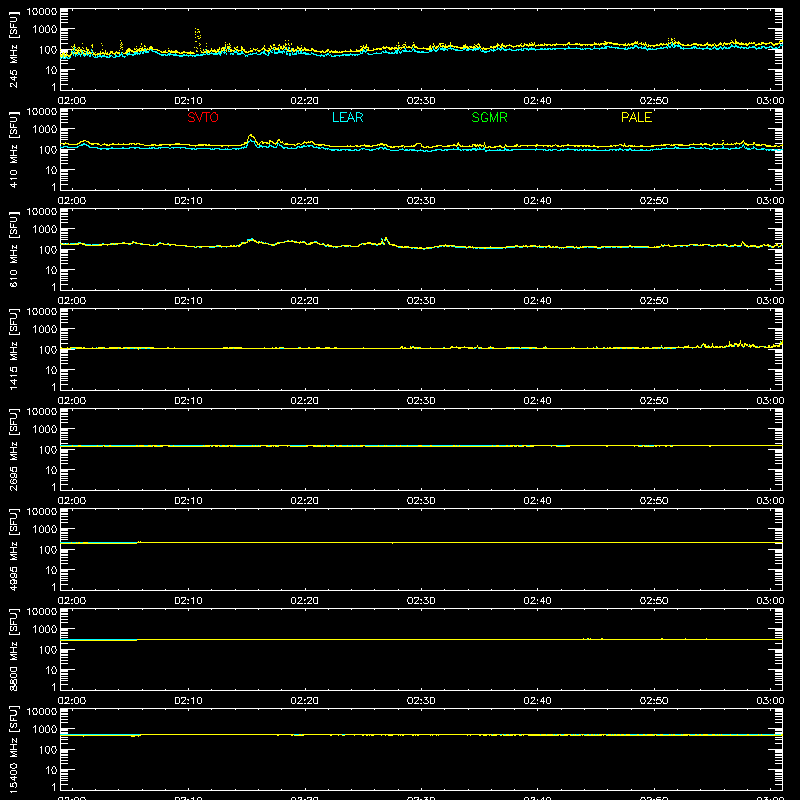800x800 pixels.
Task: Click the green SGMR station label
Action: 489,117
